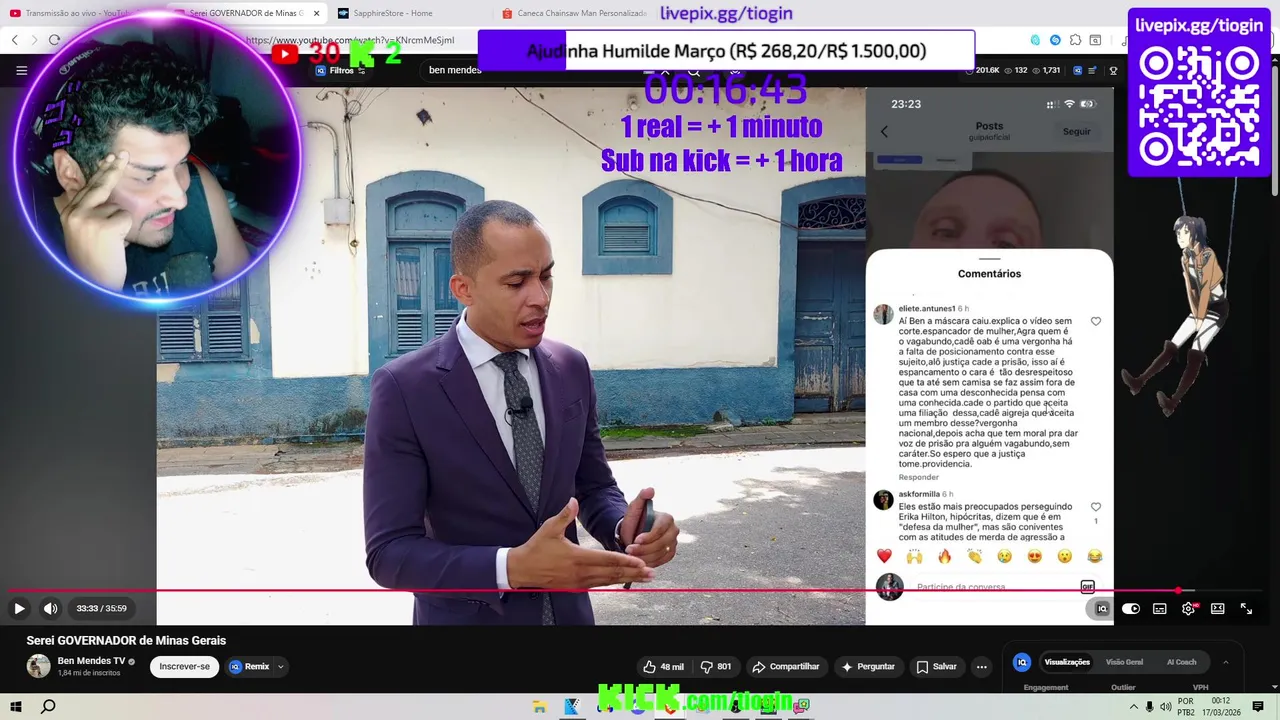Pick the crying face emoji reaction

(x=1005, y=556)
